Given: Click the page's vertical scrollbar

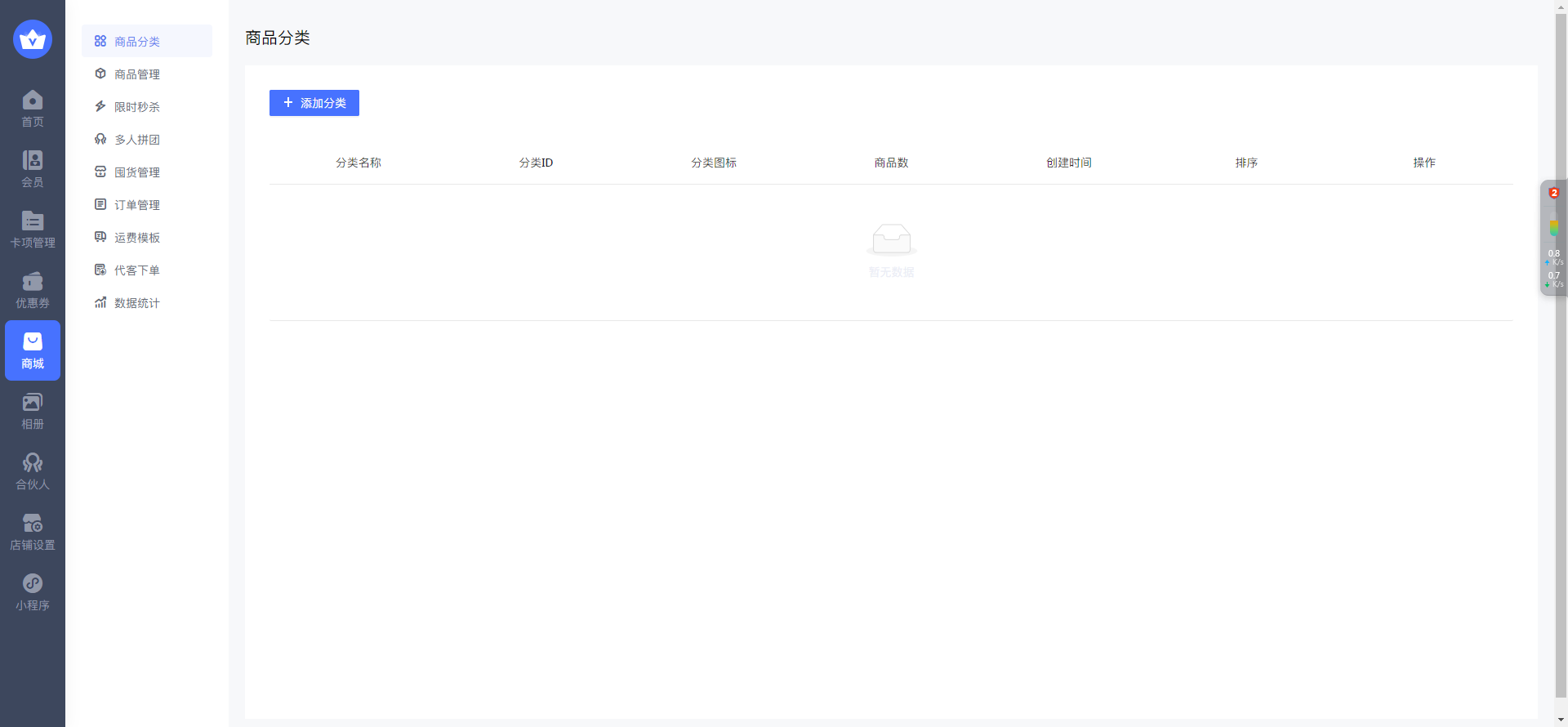Looking at the screenshot, I should tap(1561, 359).
